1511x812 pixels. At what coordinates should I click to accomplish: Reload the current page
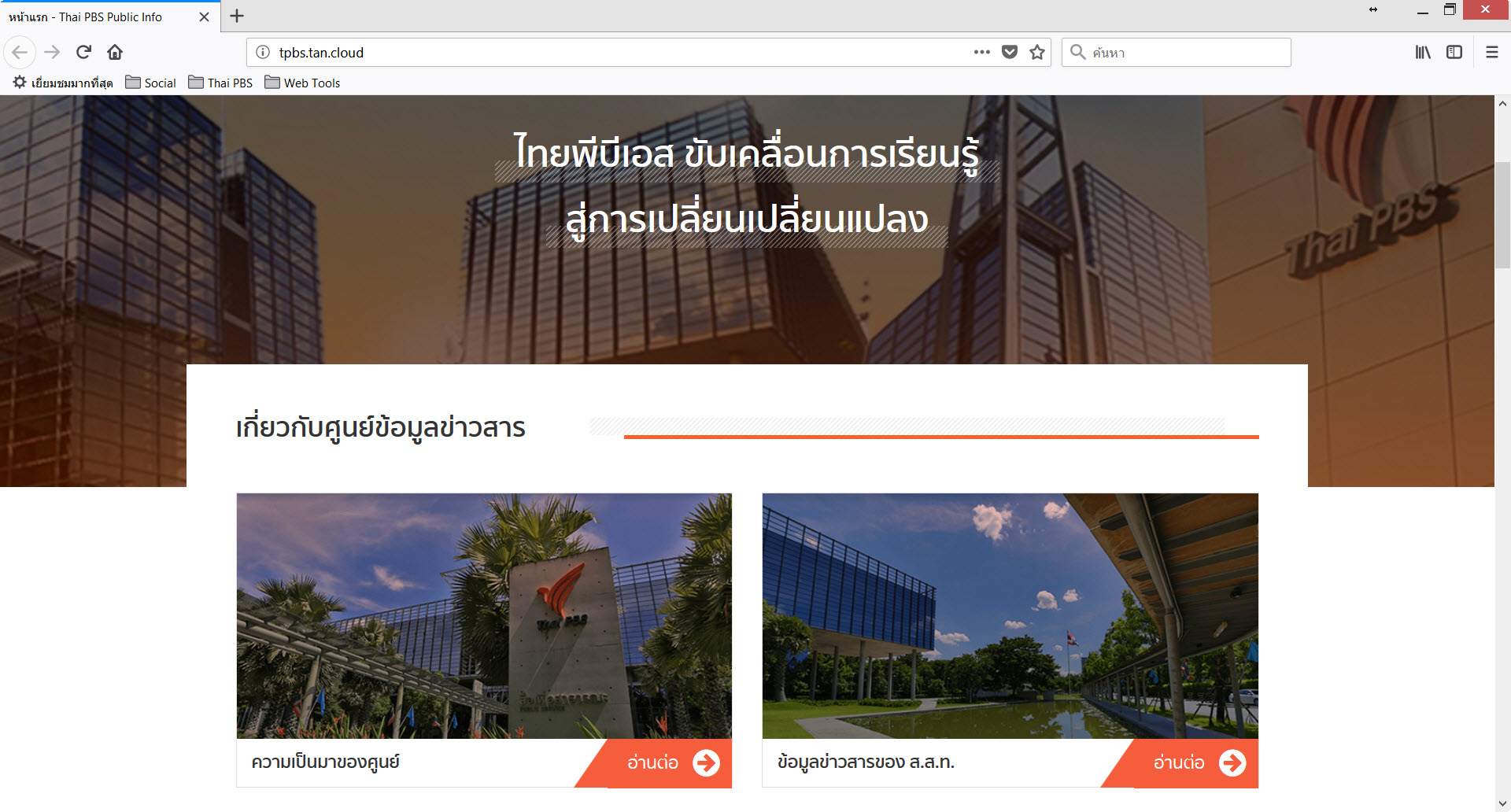click(x=83, y=53)
